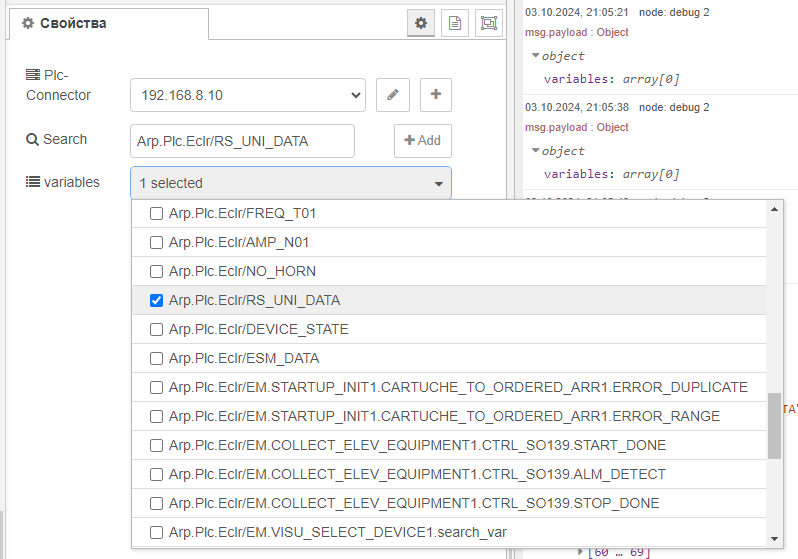Add new Plc-Connector with plus icon
798x559 pixels.
tap(436, 95)
